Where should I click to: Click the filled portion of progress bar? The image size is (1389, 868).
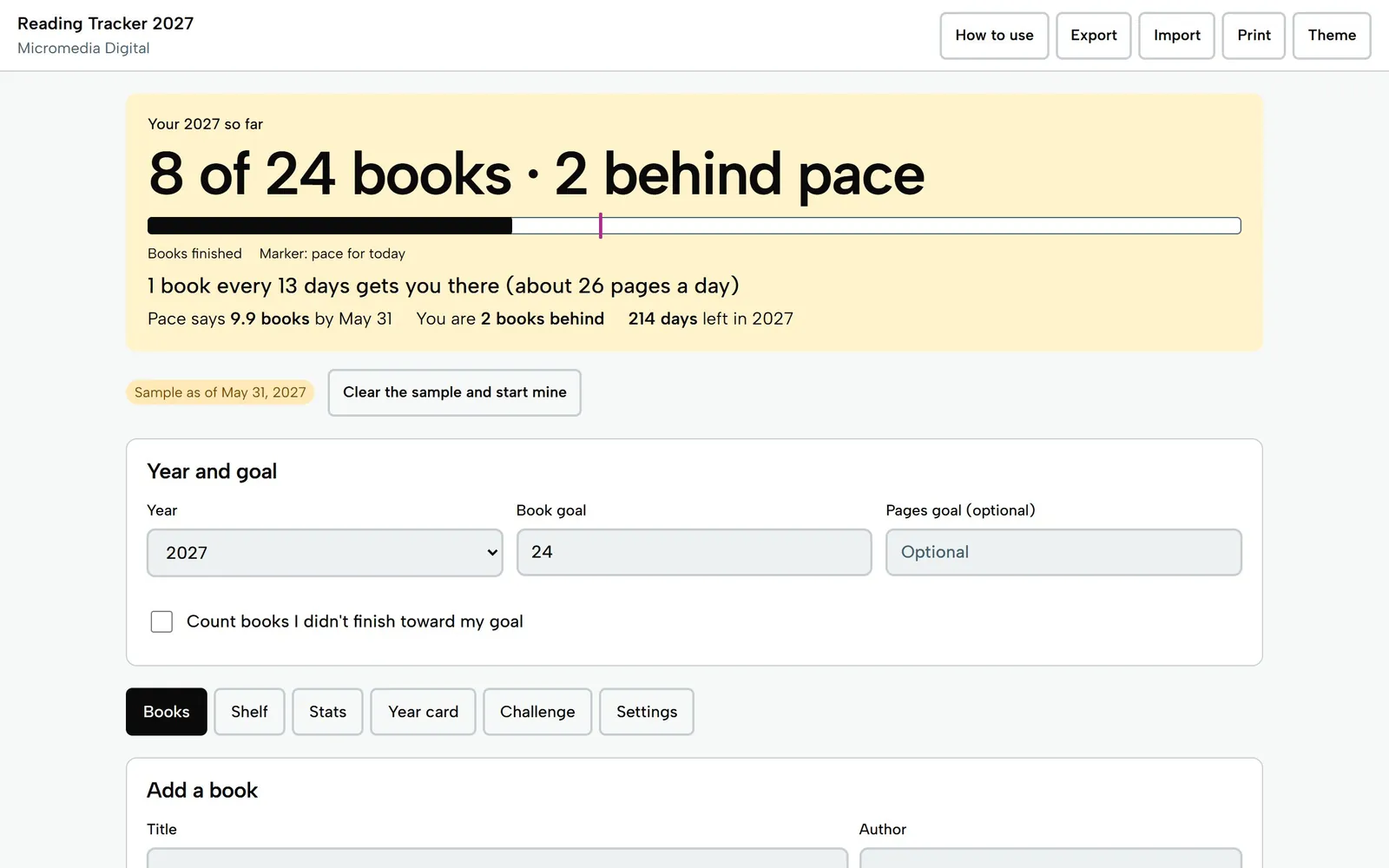click(330, 226)
